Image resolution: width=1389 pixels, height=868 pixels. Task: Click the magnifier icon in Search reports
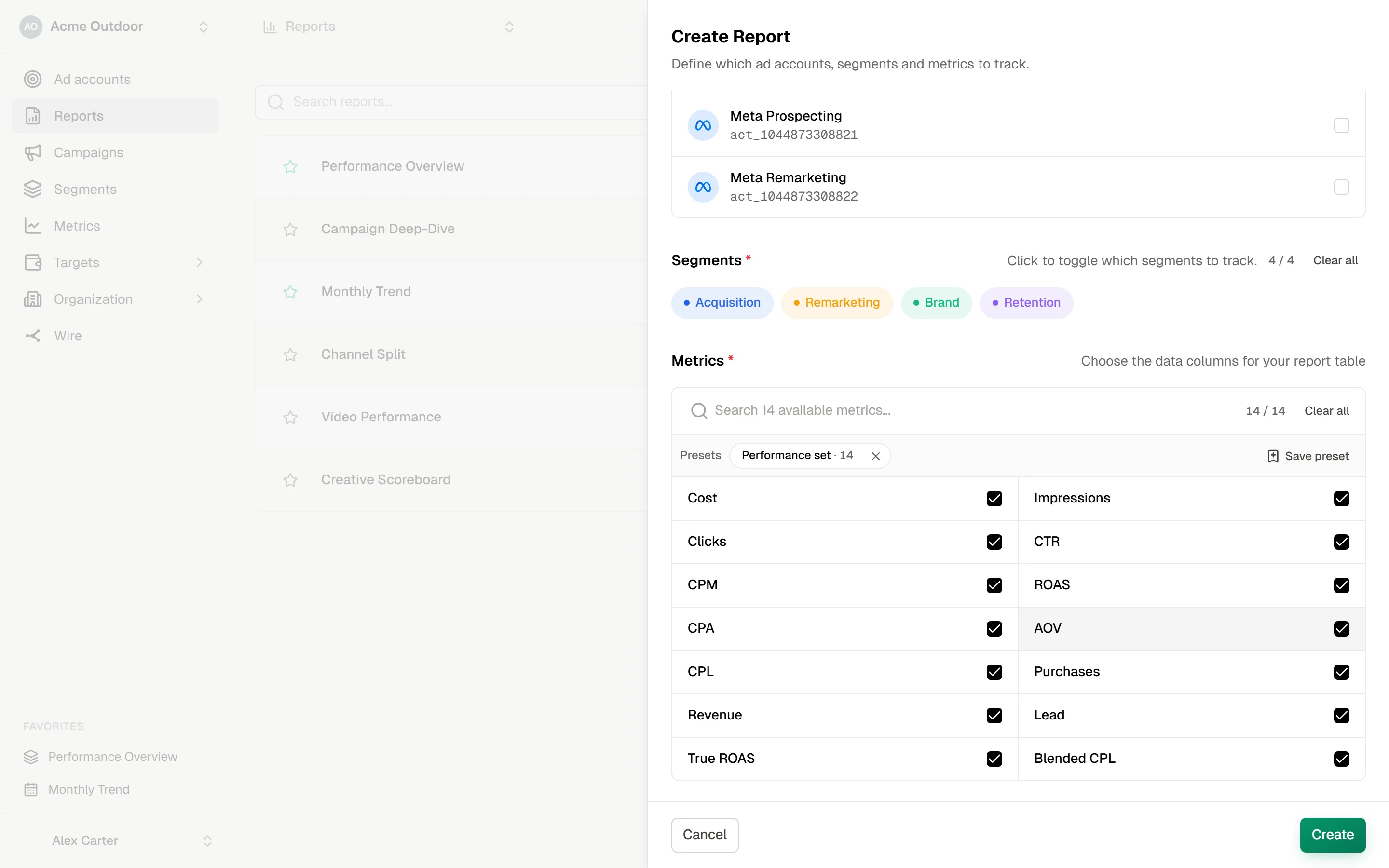tap(276, 102)
